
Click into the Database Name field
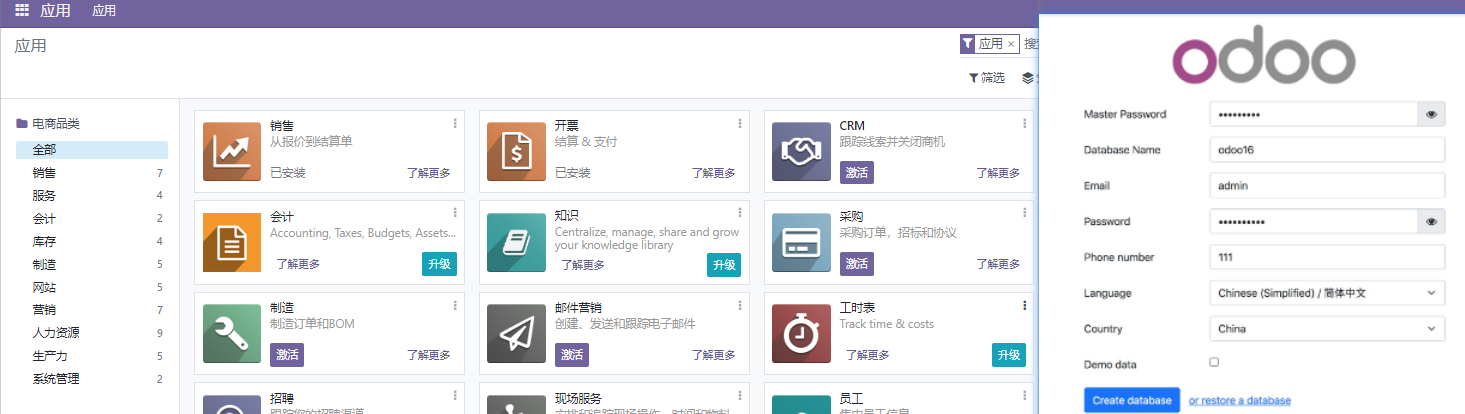1327,150
